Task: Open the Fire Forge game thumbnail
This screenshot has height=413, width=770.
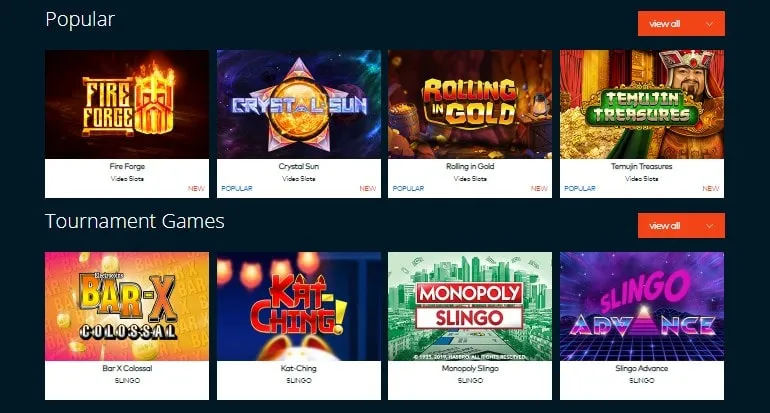Action: click(x=127, y=104)
